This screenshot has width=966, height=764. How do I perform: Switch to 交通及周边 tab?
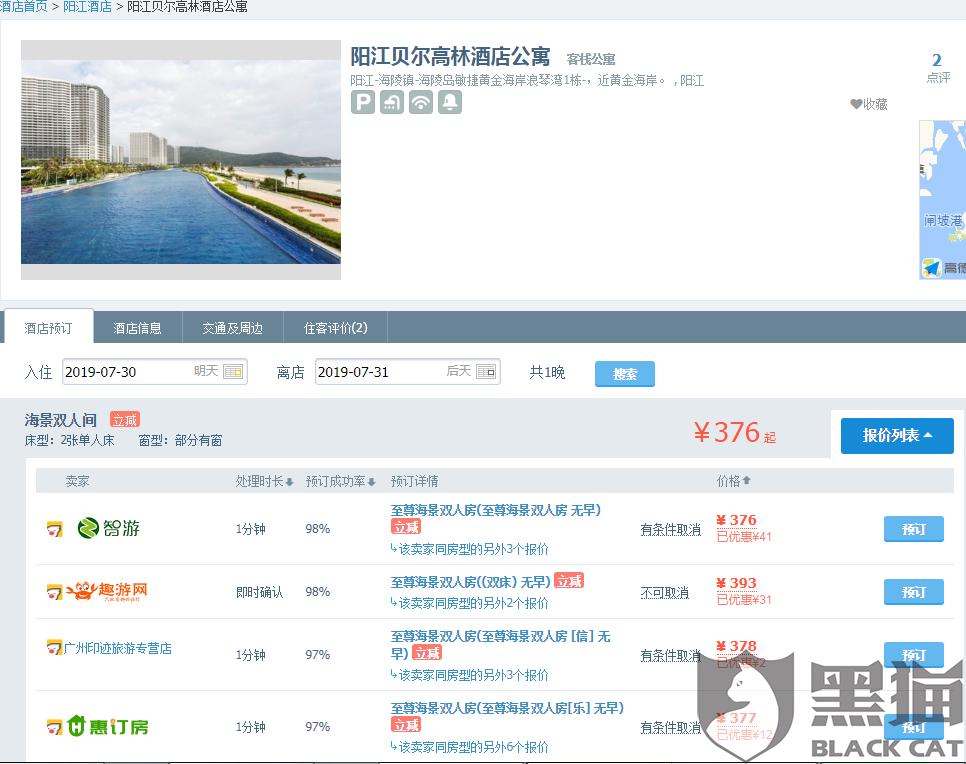coord(233,328)
